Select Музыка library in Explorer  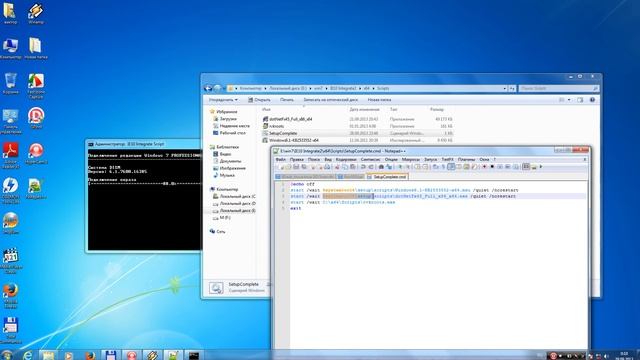pyautogui.click(x=227, y=175)
